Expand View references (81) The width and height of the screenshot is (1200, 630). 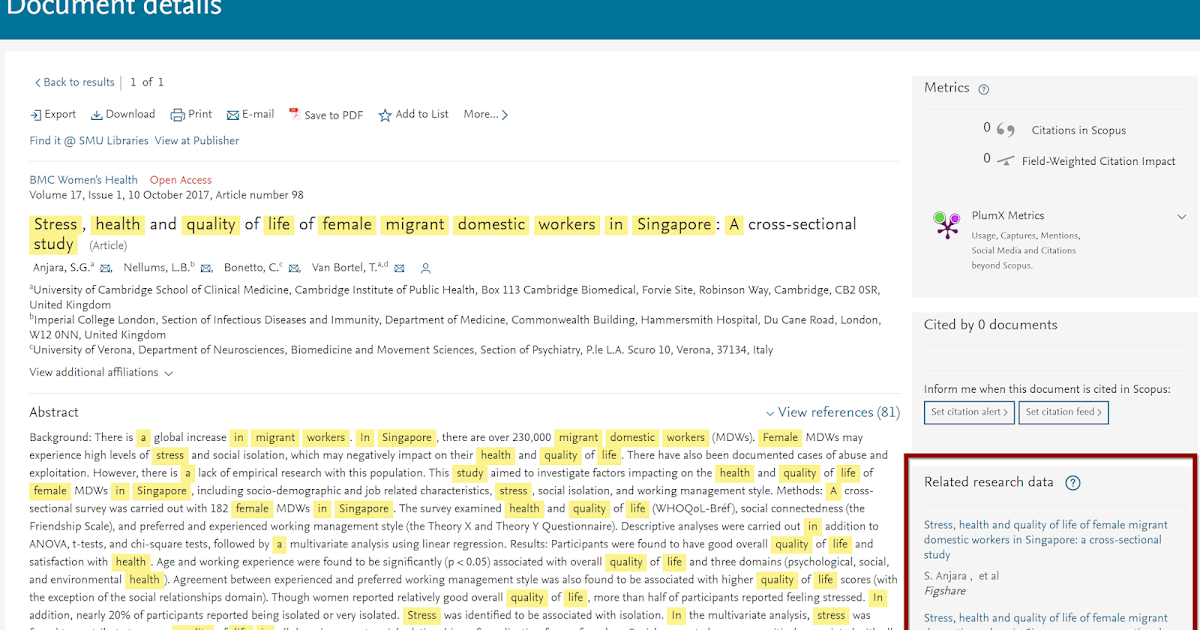click(x=831, y=412)
